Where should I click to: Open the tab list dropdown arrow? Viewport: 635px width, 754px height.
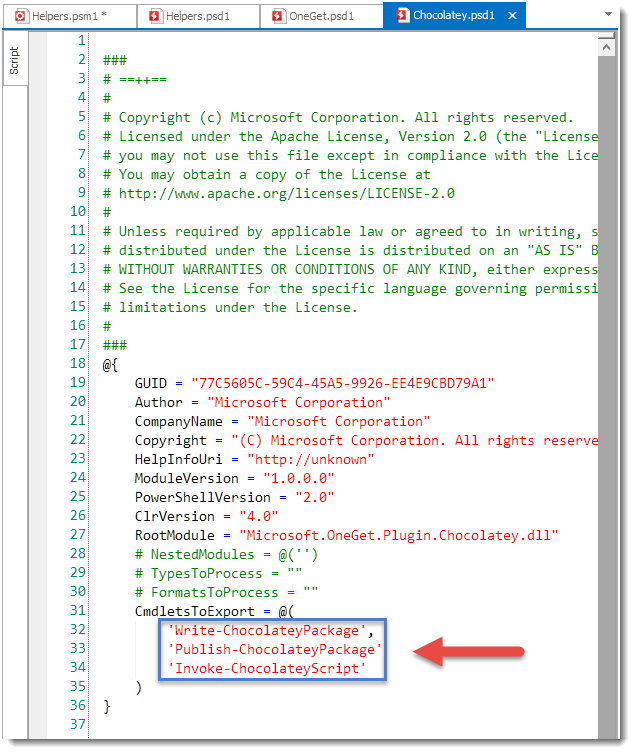608,14
